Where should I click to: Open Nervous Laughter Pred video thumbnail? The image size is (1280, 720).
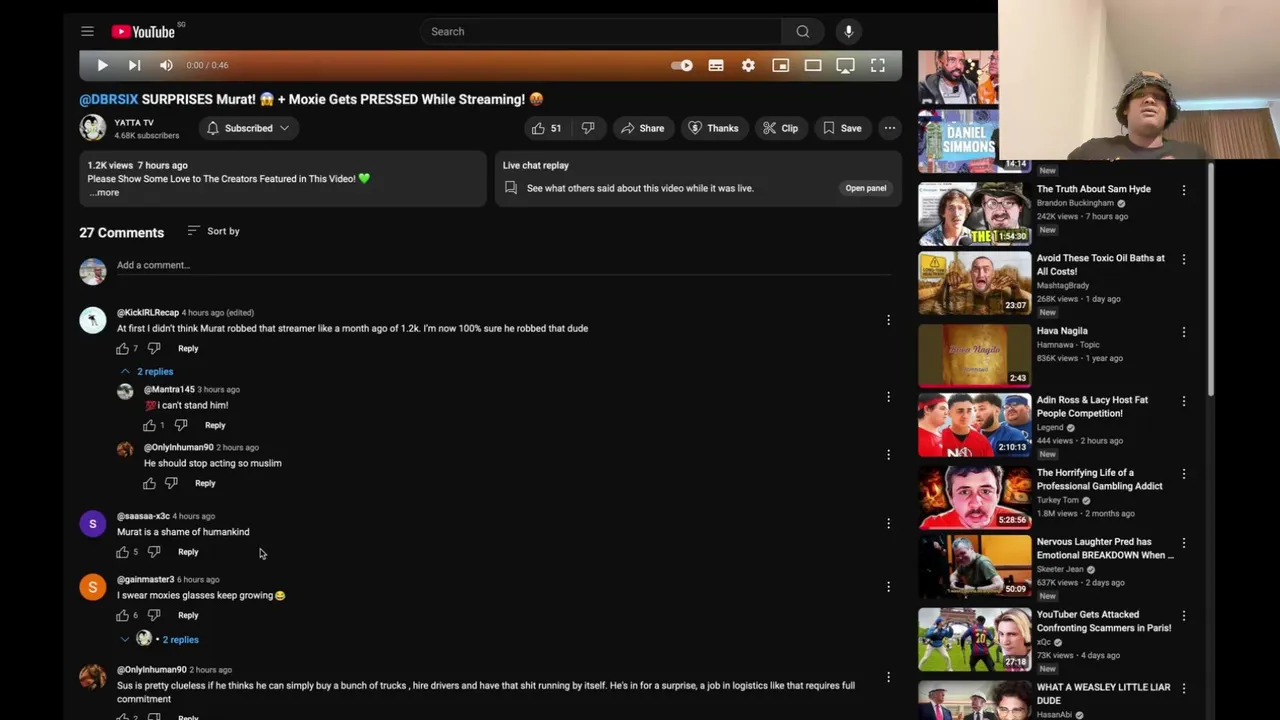point(974,565)
